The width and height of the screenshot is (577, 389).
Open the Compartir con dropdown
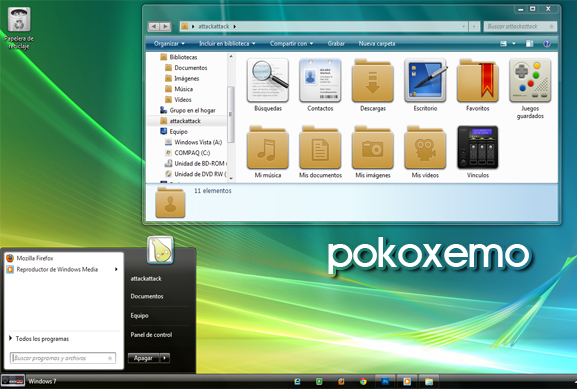(291, 43)
